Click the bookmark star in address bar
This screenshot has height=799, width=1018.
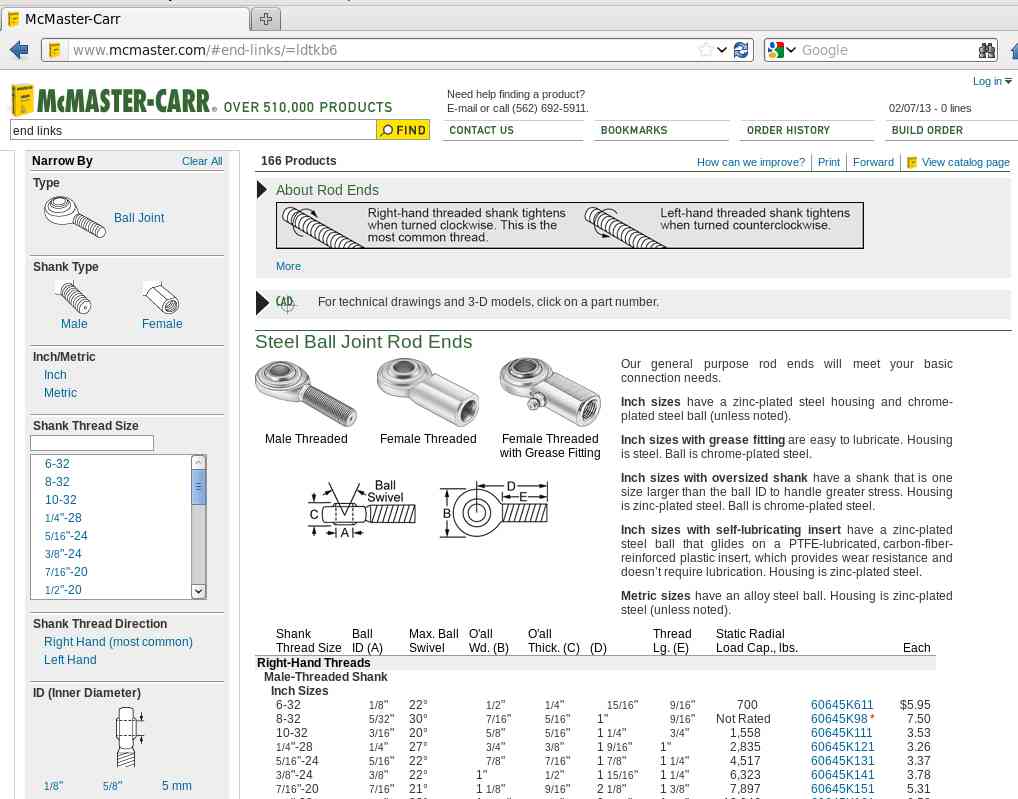705,50
